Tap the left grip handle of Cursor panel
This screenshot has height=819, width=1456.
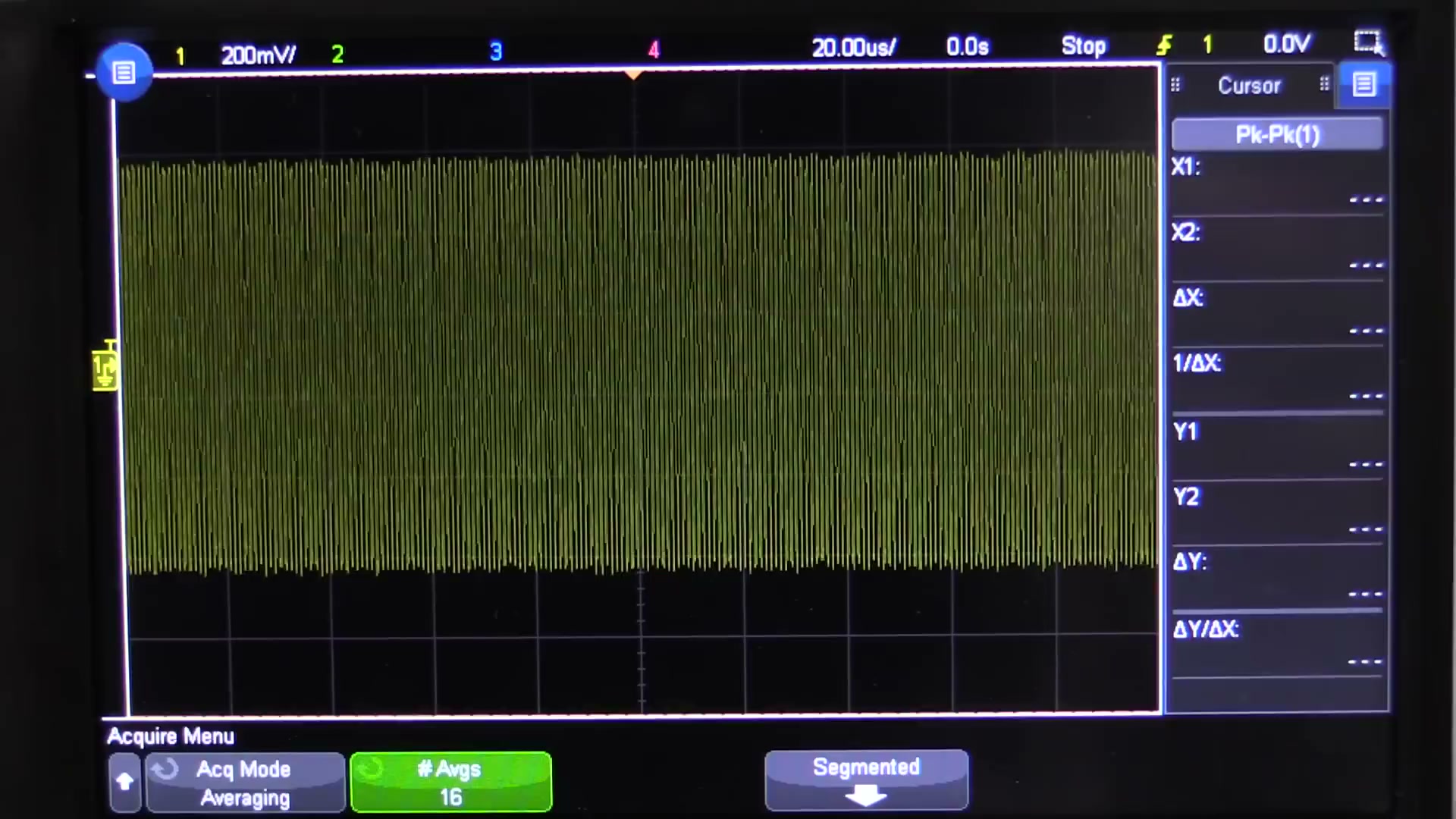(1175, 85)
